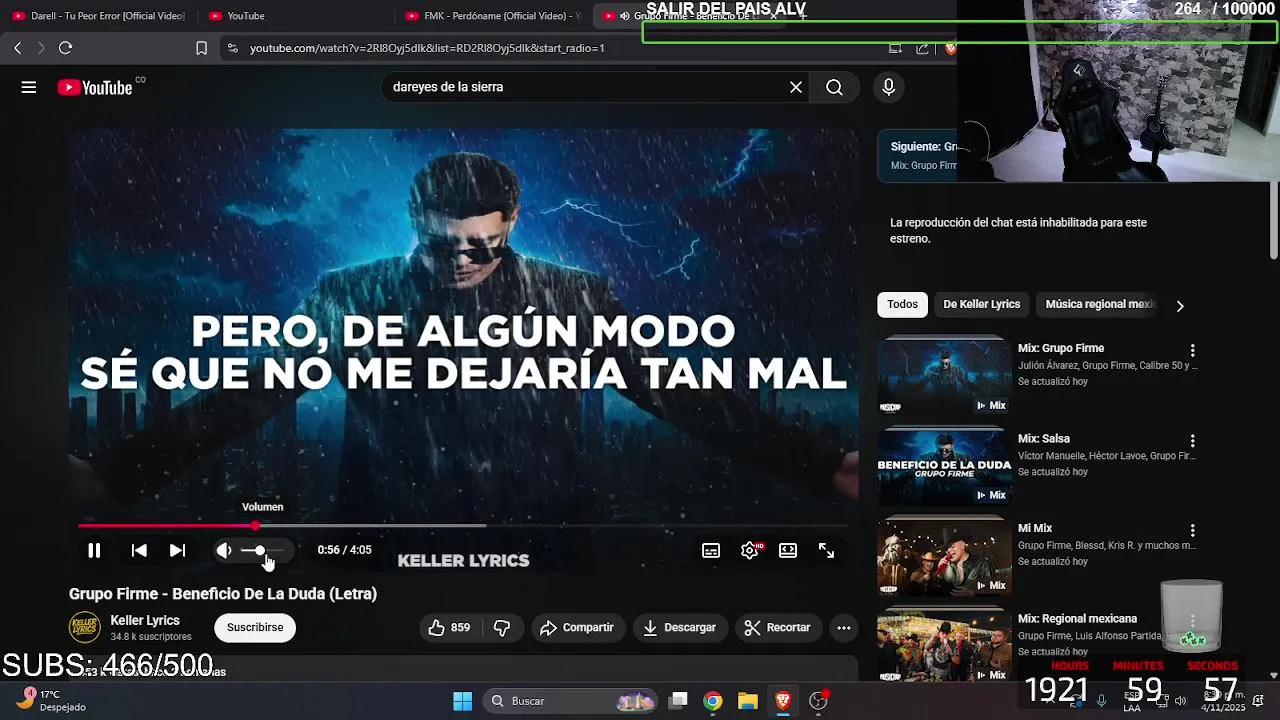The height and width of the screenshot is (720, 1280).
Task: Open Brave browser taskbar icon
Action: [783, 701]
